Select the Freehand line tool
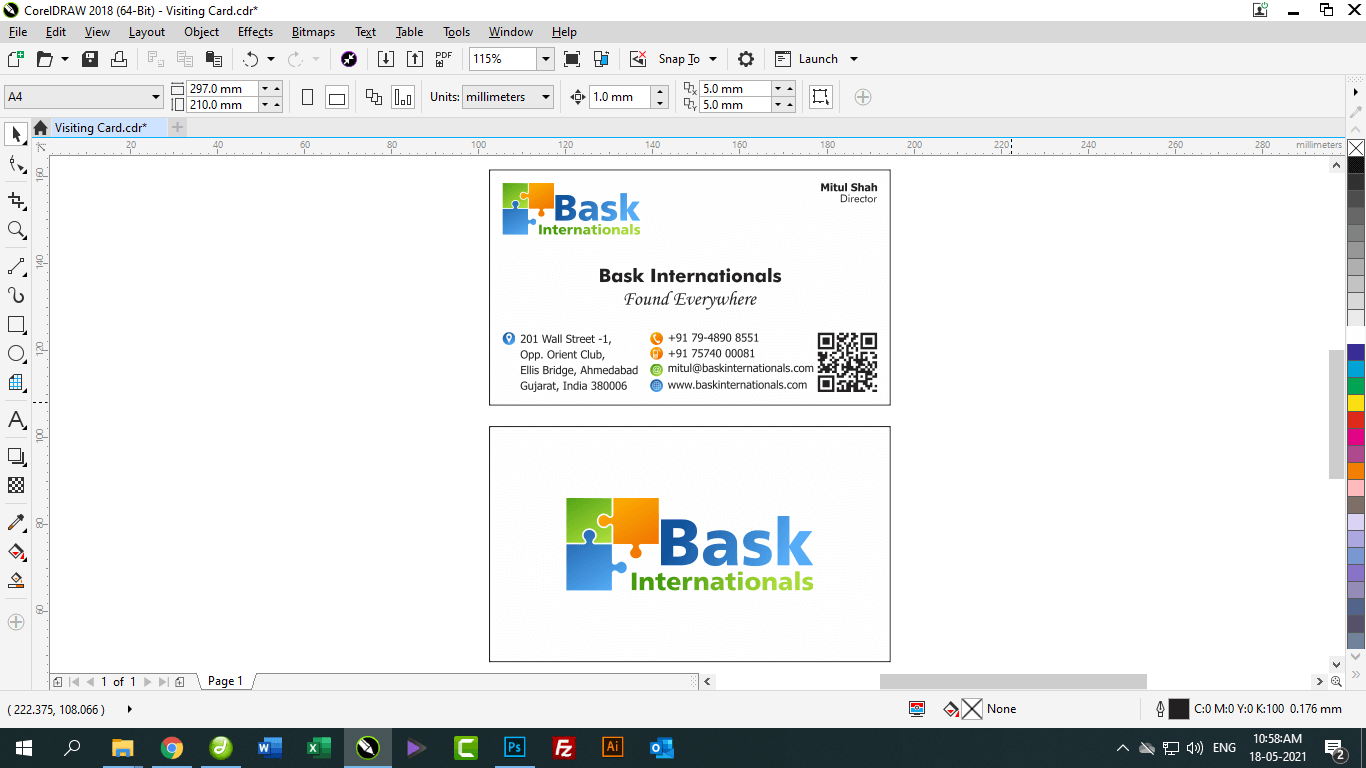1366x768 pixels. pyautogui.click(x=16, y=267)
